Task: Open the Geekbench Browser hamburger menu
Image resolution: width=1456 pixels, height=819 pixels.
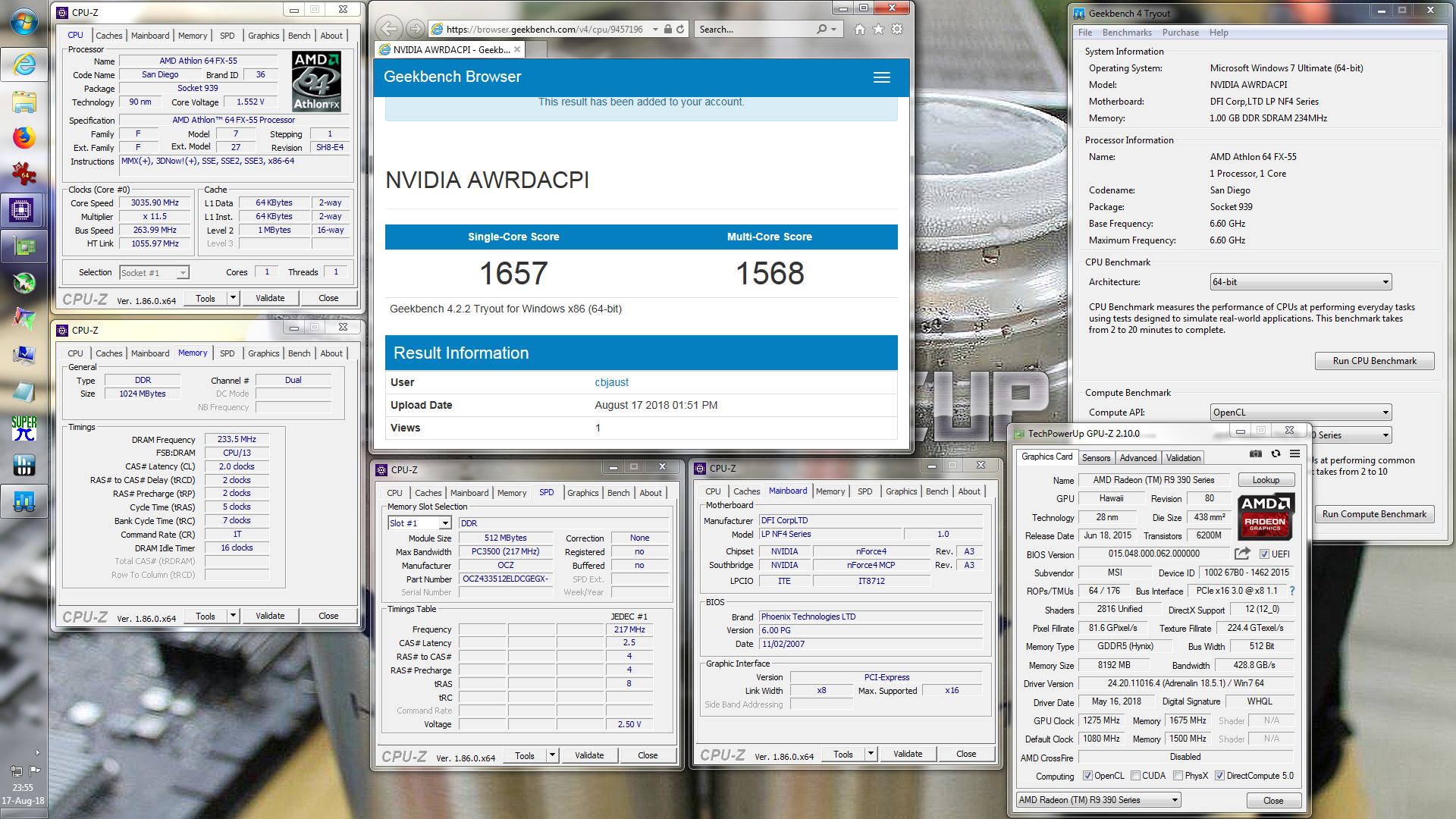Action: [881, 77]
